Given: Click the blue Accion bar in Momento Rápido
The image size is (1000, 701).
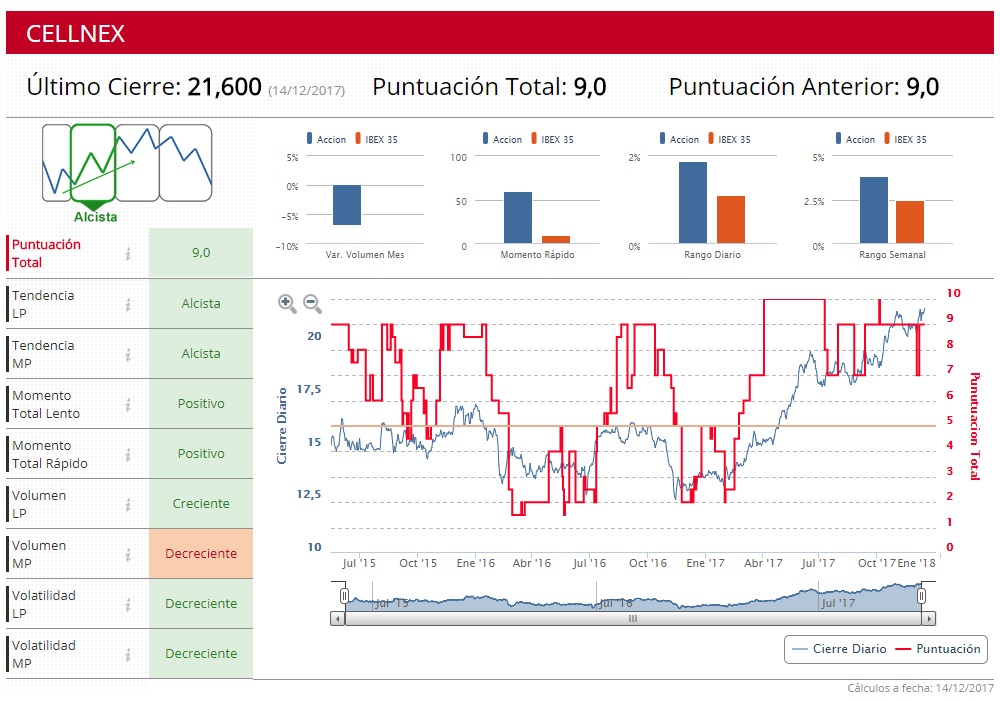Looking at the screenshot, I should pyautogui.click(x=518, y=218).
